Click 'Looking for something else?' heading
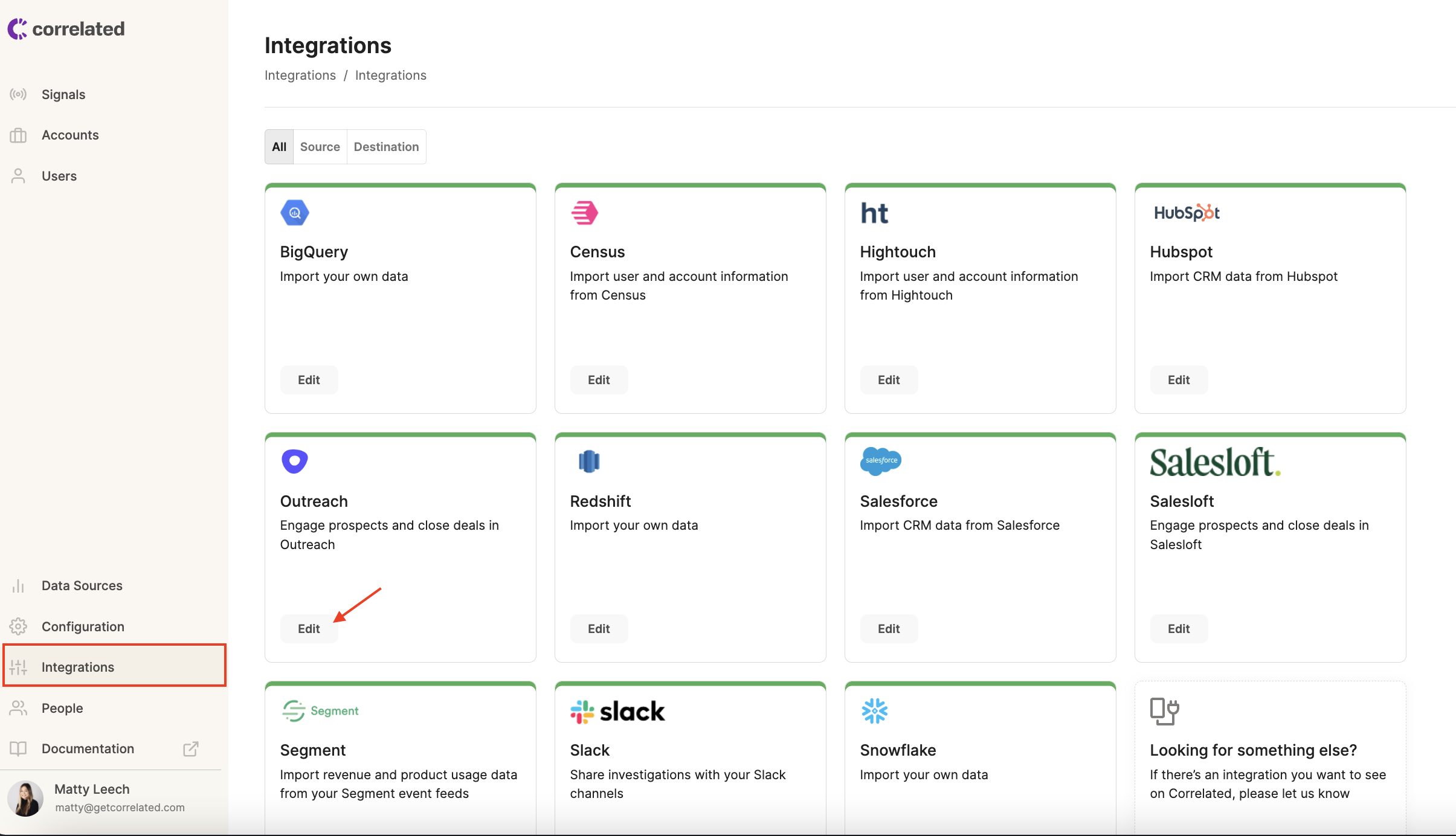This screenshot has width=1456, height=836. 1254,750
